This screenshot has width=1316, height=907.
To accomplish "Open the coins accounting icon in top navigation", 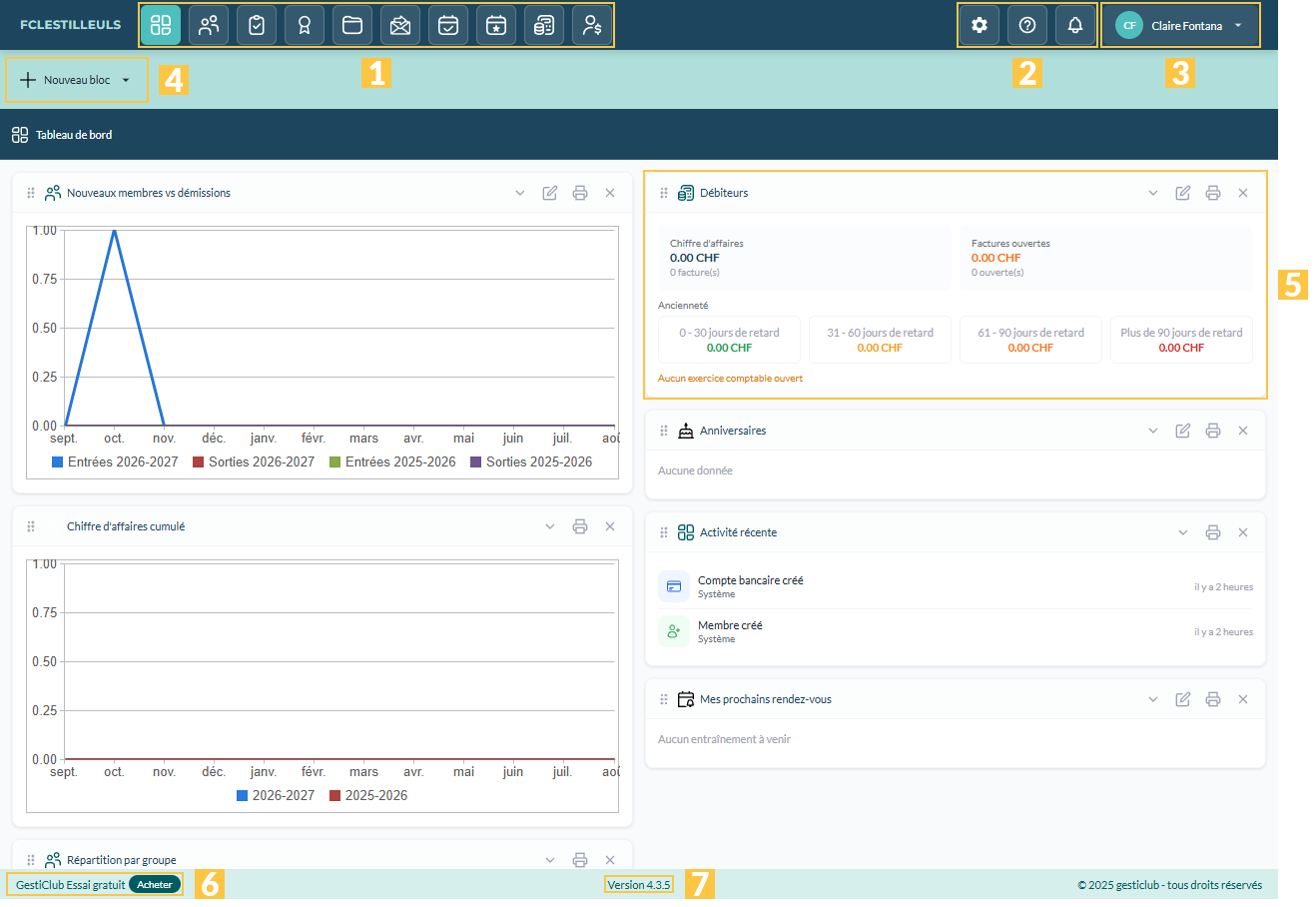I will coord(544,25).
